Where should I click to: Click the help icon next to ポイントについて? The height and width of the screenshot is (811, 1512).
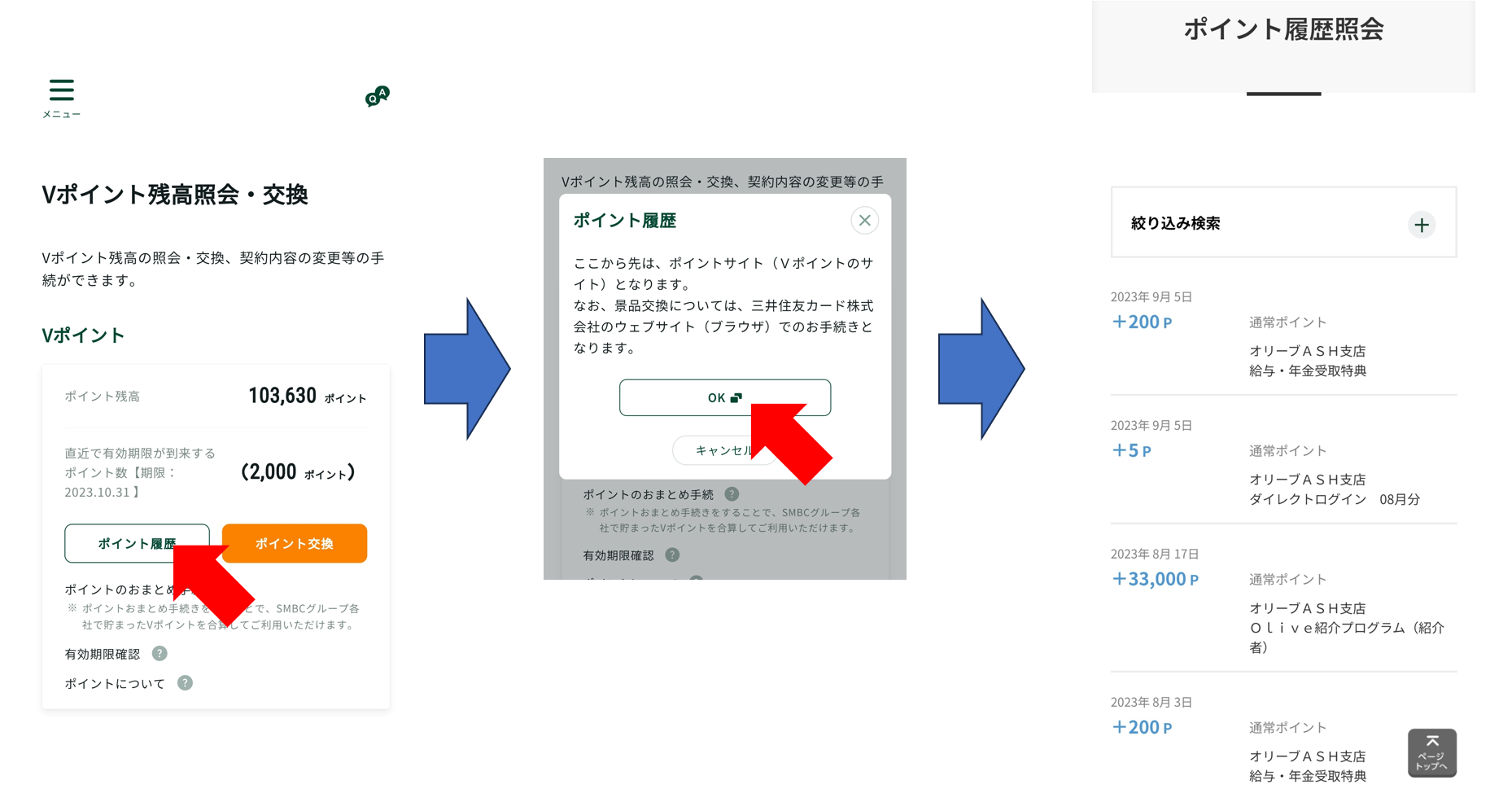tap(185, 683)
